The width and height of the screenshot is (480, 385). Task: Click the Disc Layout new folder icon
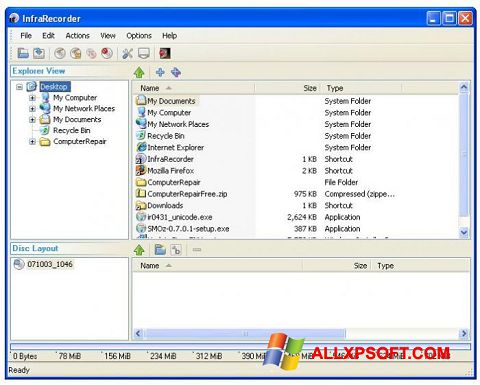[x=160, y=249]
